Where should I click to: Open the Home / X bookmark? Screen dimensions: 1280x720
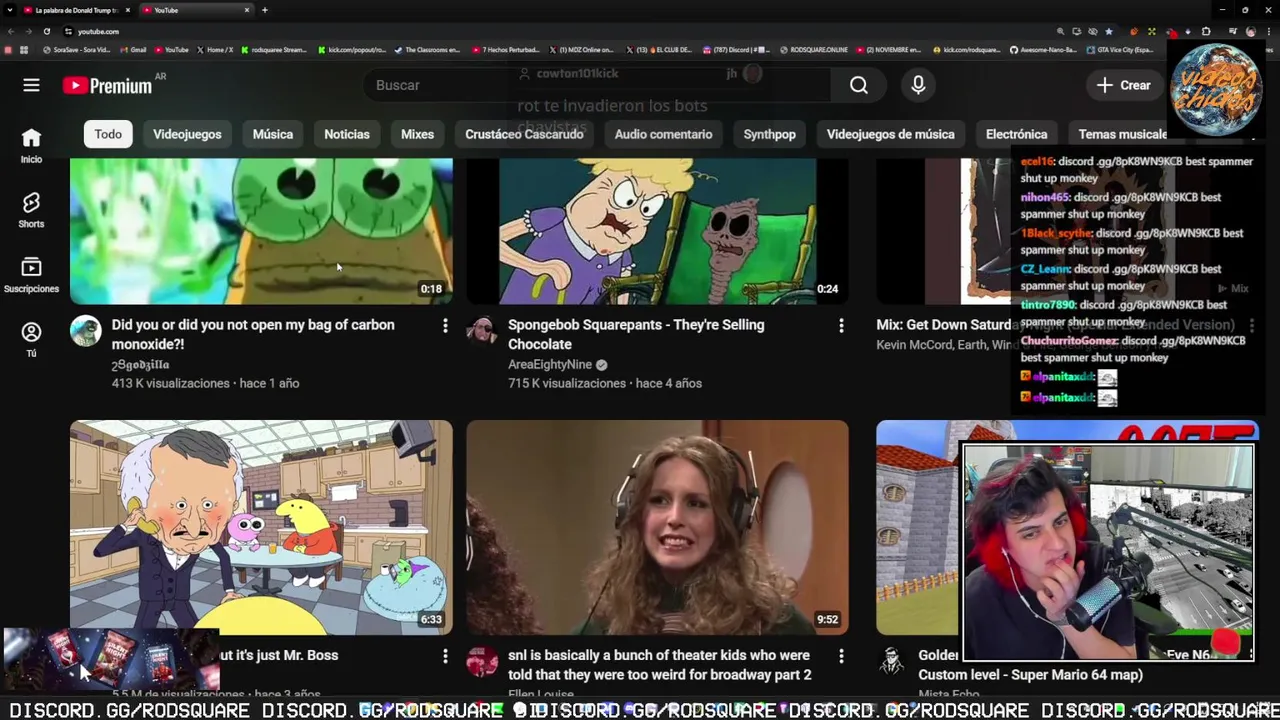click(215, 50)
